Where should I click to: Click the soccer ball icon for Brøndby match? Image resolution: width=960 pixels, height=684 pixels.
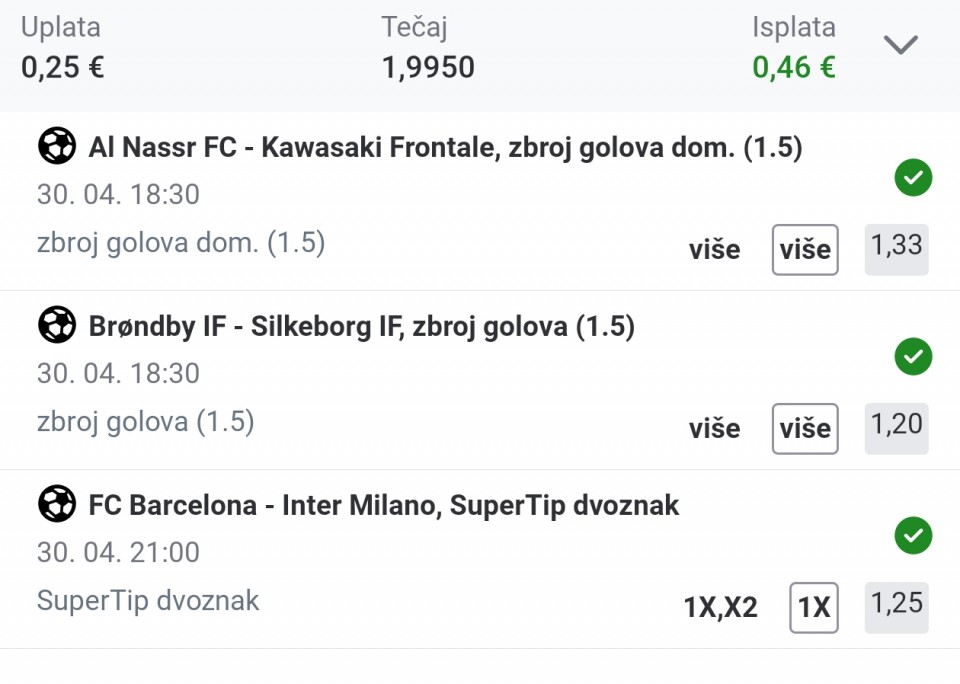click(57, 325)
